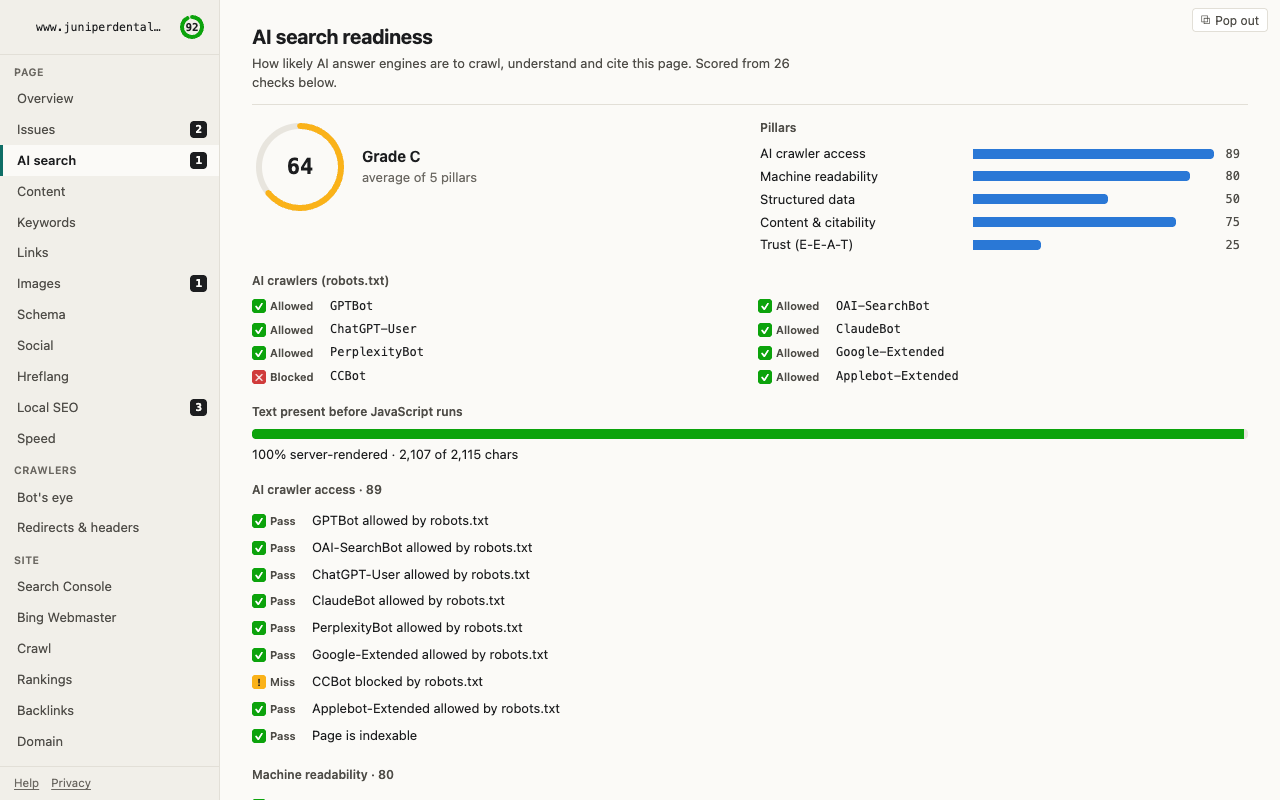Click the Local SEO count badge 3
Image resolution: width=1280 pixels, height=800 pixels.
pyautogui.click(x=198, y=407)
